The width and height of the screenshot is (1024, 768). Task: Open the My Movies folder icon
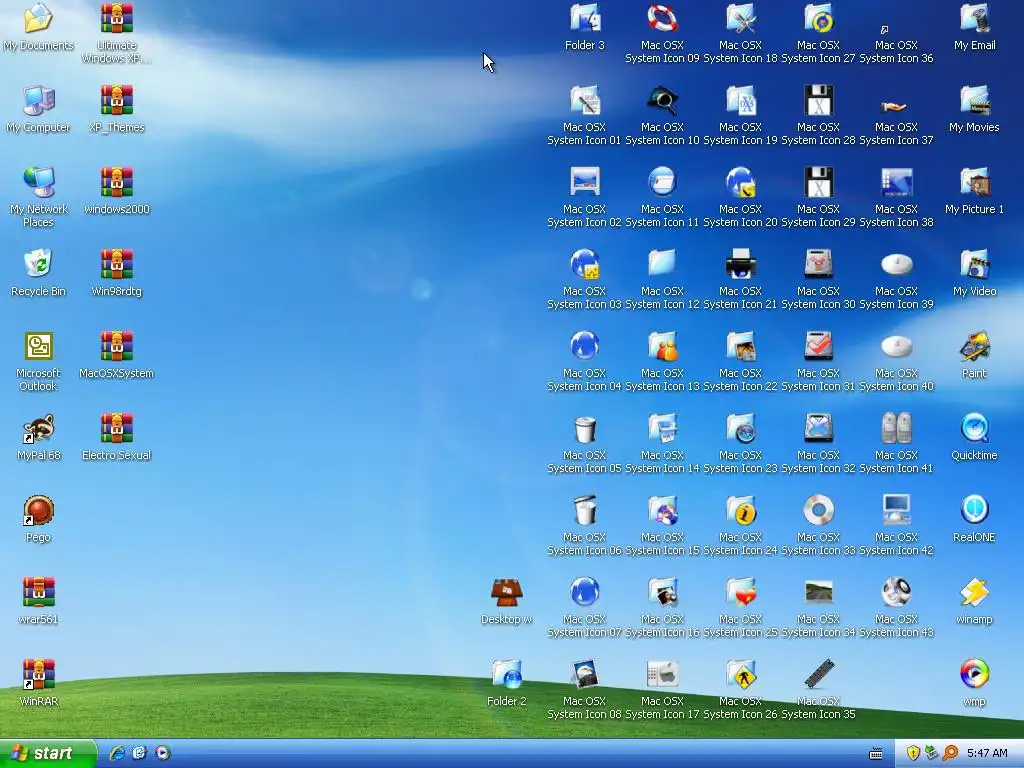974,101
